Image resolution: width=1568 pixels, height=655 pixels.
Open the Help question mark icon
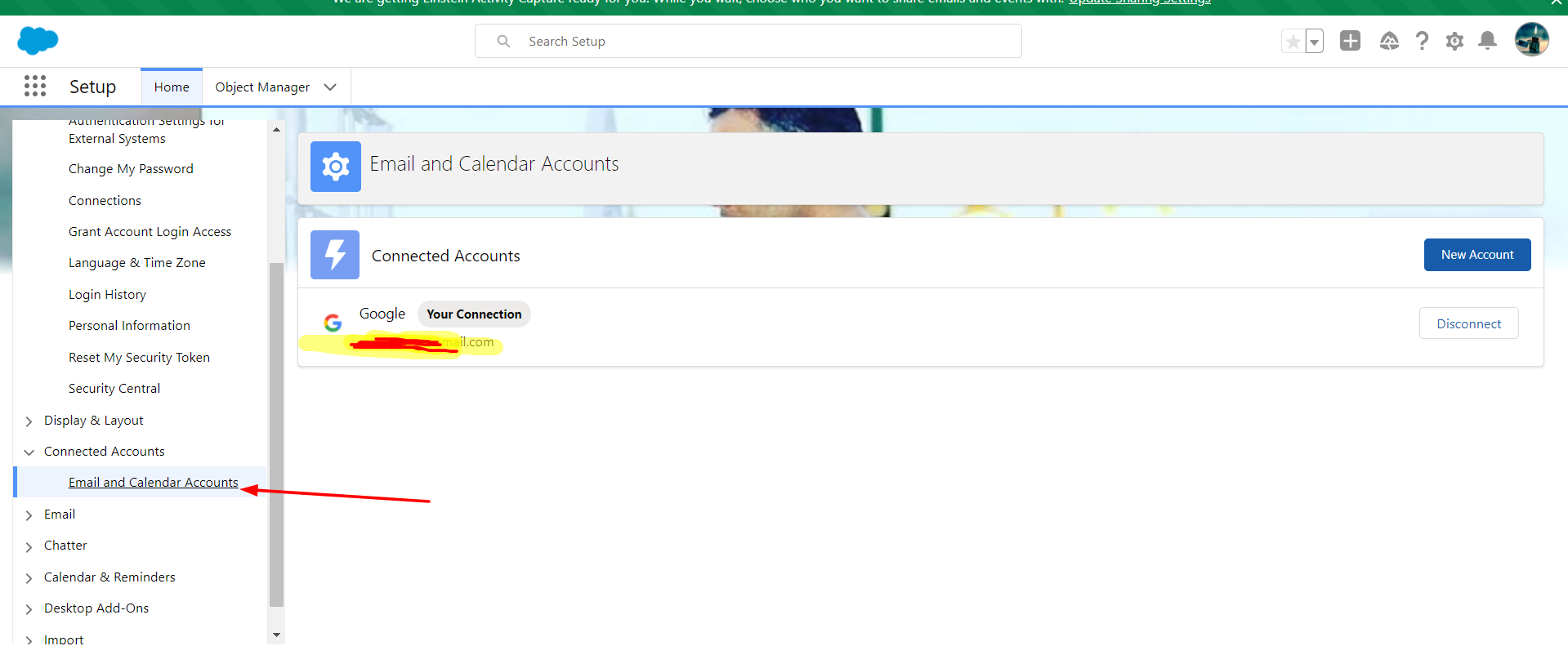click(1422, 41)
